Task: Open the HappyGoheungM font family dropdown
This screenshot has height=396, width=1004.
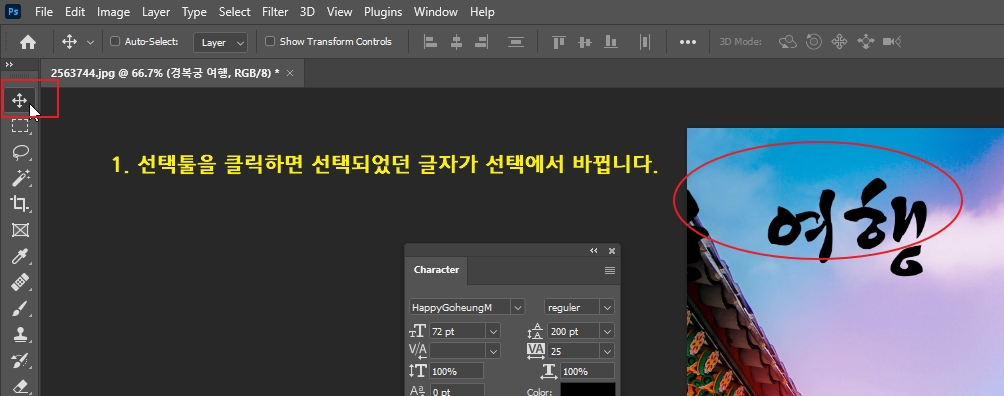Action: (x=517, y=308)
